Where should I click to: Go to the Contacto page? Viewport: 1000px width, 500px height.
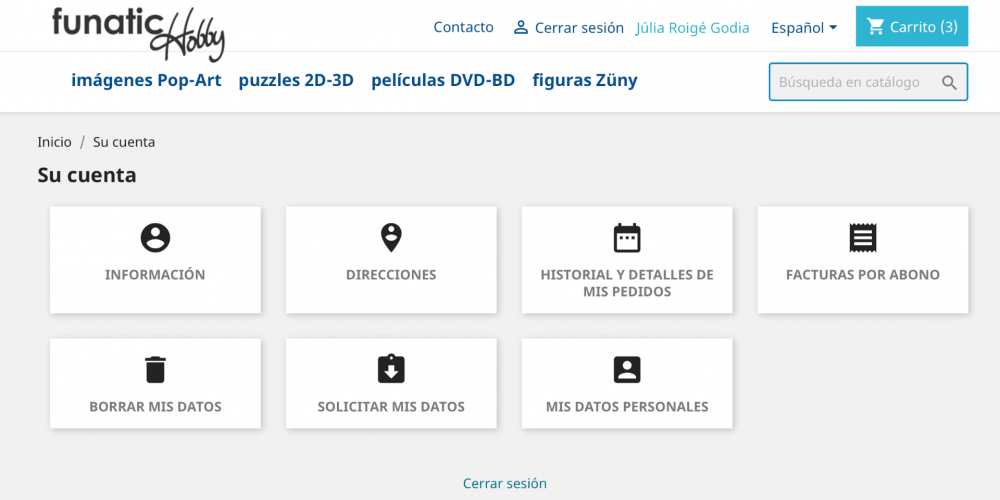click(464, 27)
